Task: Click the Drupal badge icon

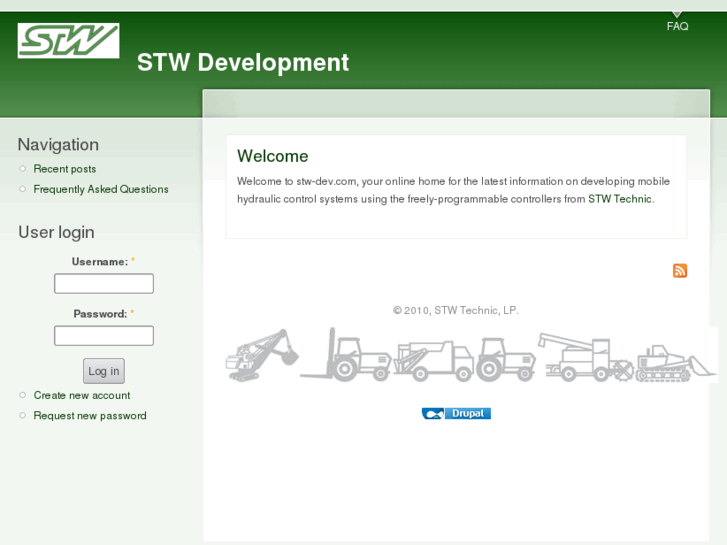Action: 456,413
